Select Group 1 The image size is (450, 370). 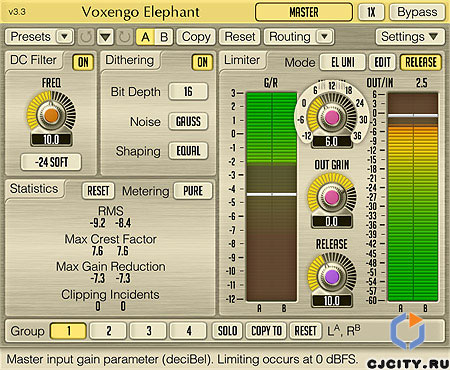pyautogui.click(x=68, y=331)
